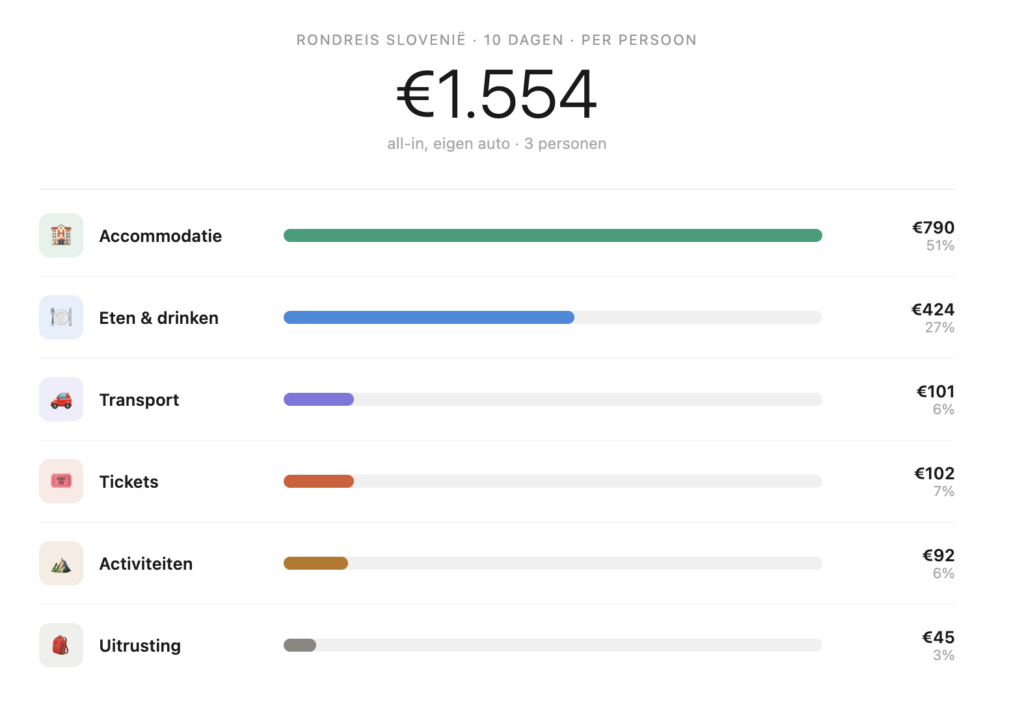Click the grey Uitrusting bar
Viewport: 1024px width, 705px height.
(300, 645)
